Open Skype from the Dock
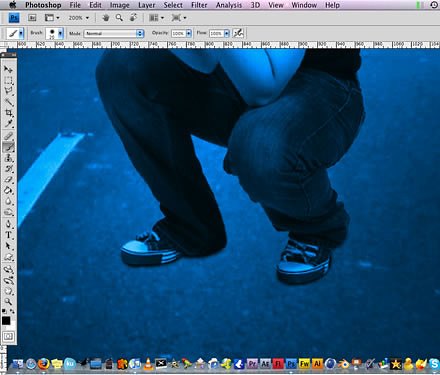 [x=434, y=364]
